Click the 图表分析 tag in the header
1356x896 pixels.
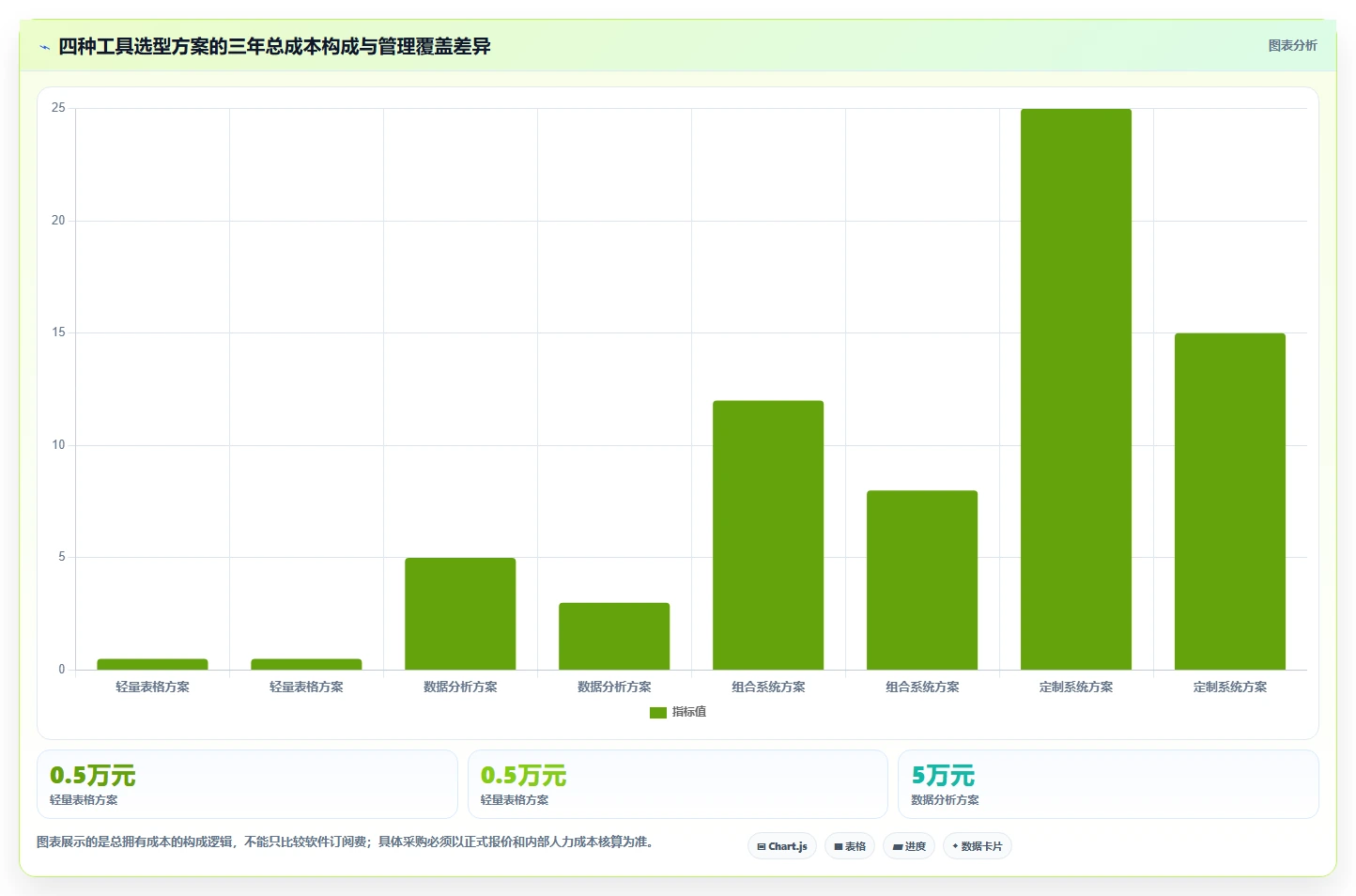(x=1292, y=45)
